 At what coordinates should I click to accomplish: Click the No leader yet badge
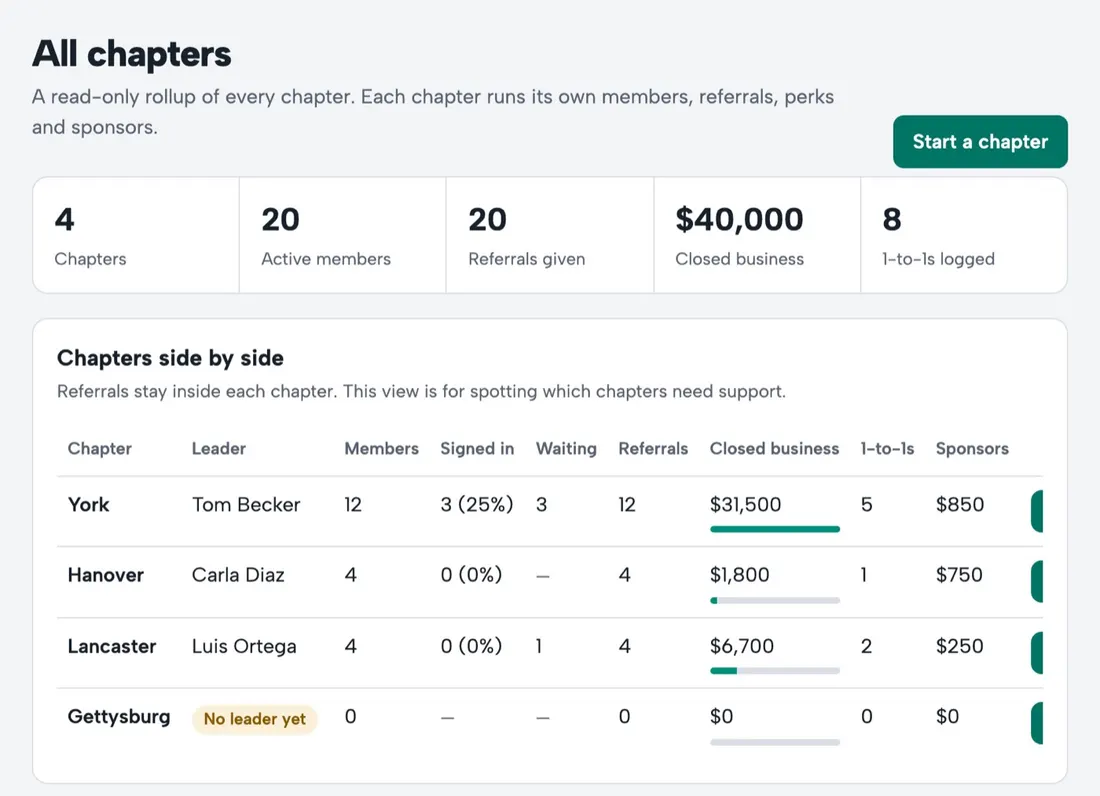point(255,719)
